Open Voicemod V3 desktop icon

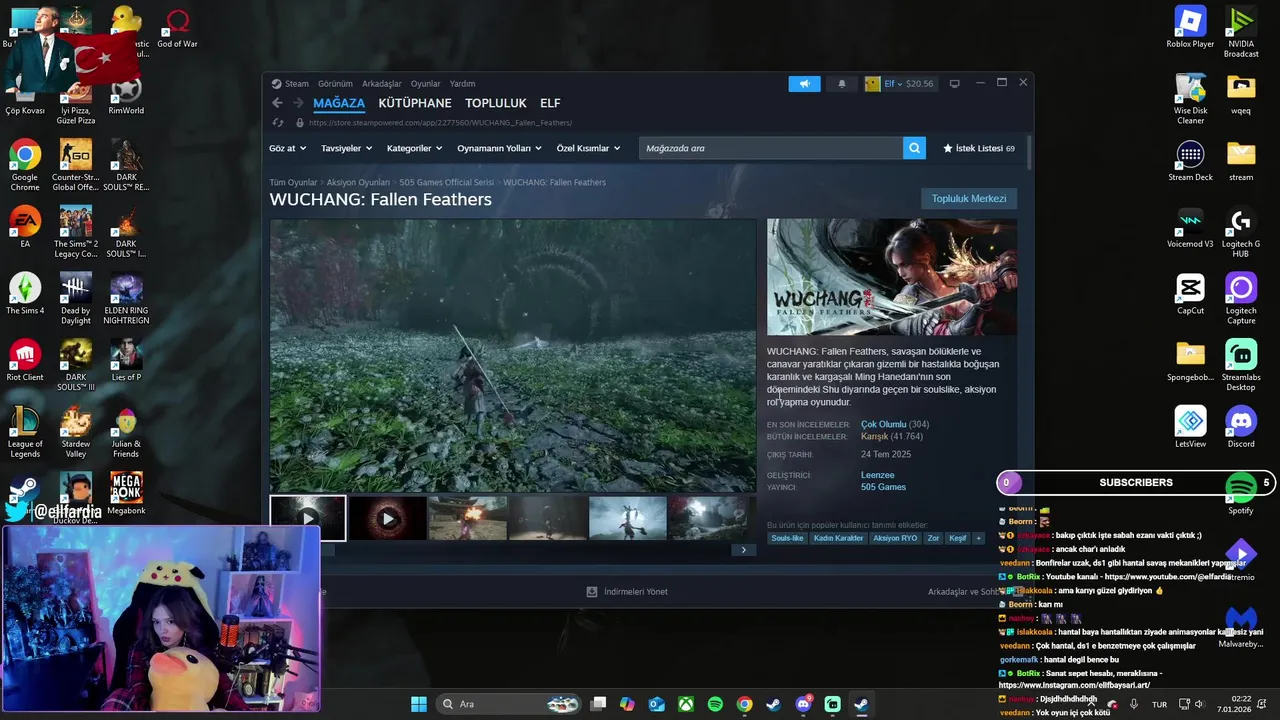click(x=1190, y=227)
